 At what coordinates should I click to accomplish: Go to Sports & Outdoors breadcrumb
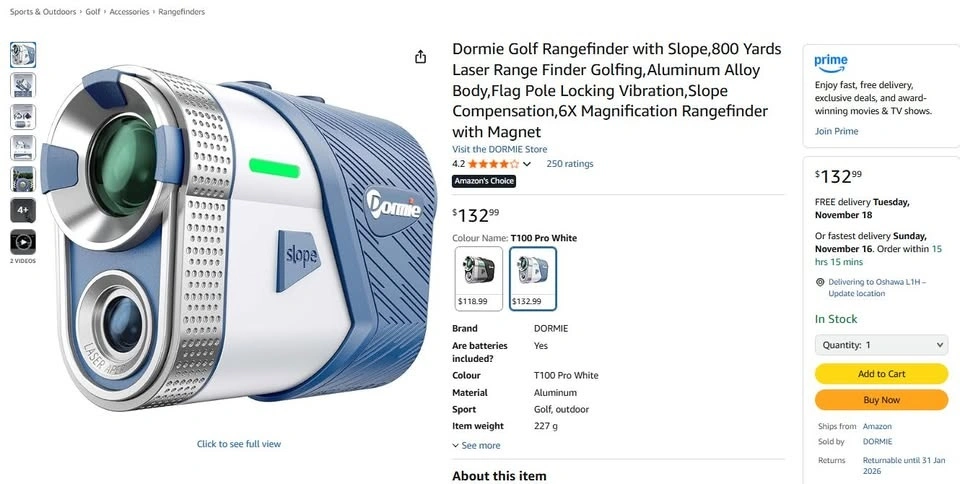tap(43, 12)
